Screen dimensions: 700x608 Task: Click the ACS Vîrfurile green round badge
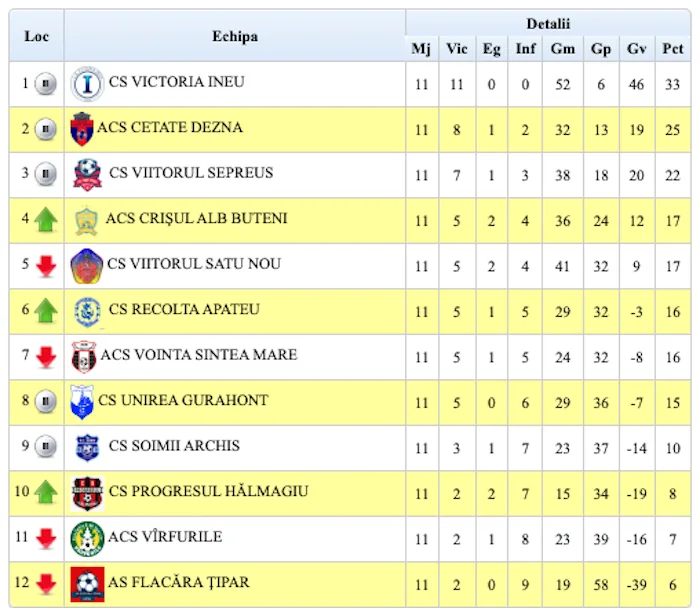click(87, 539)
